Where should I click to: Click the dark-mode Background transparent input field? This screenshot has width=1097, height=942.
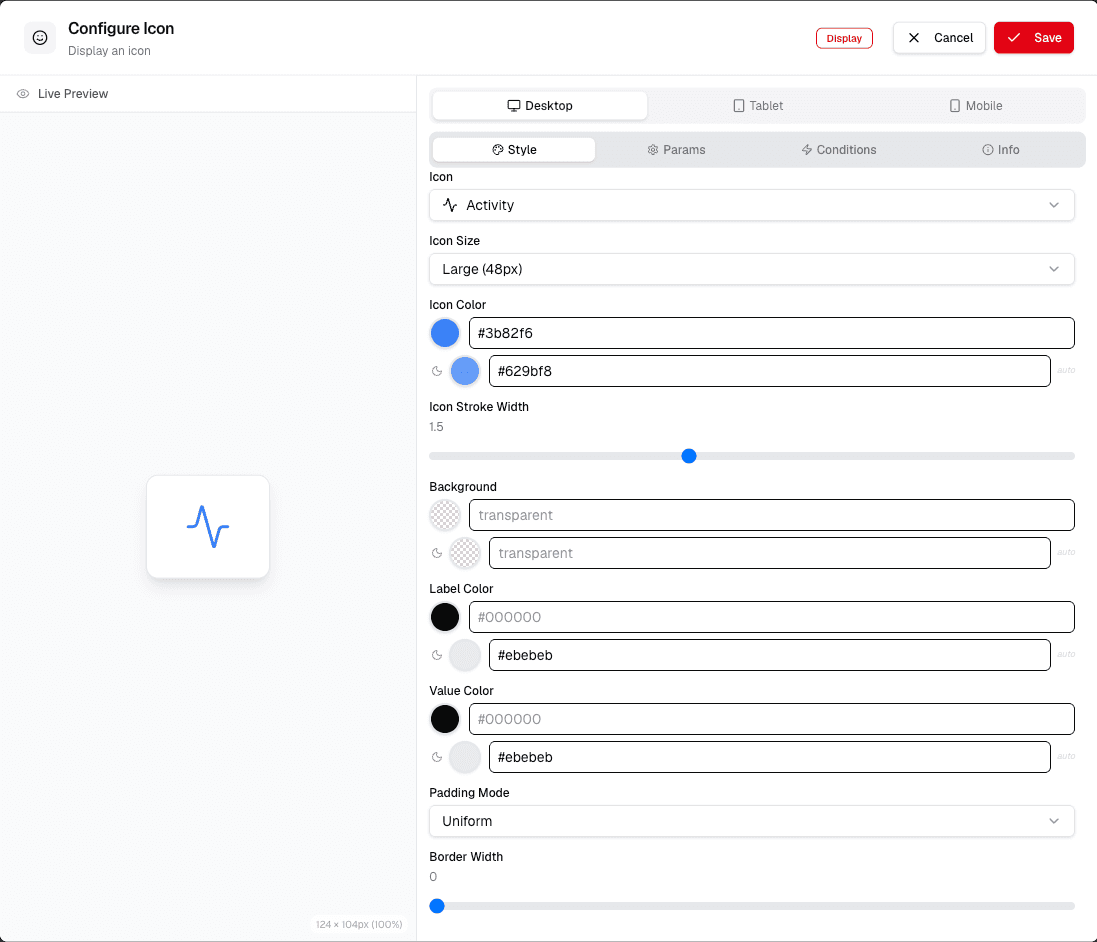coord(770,553)
